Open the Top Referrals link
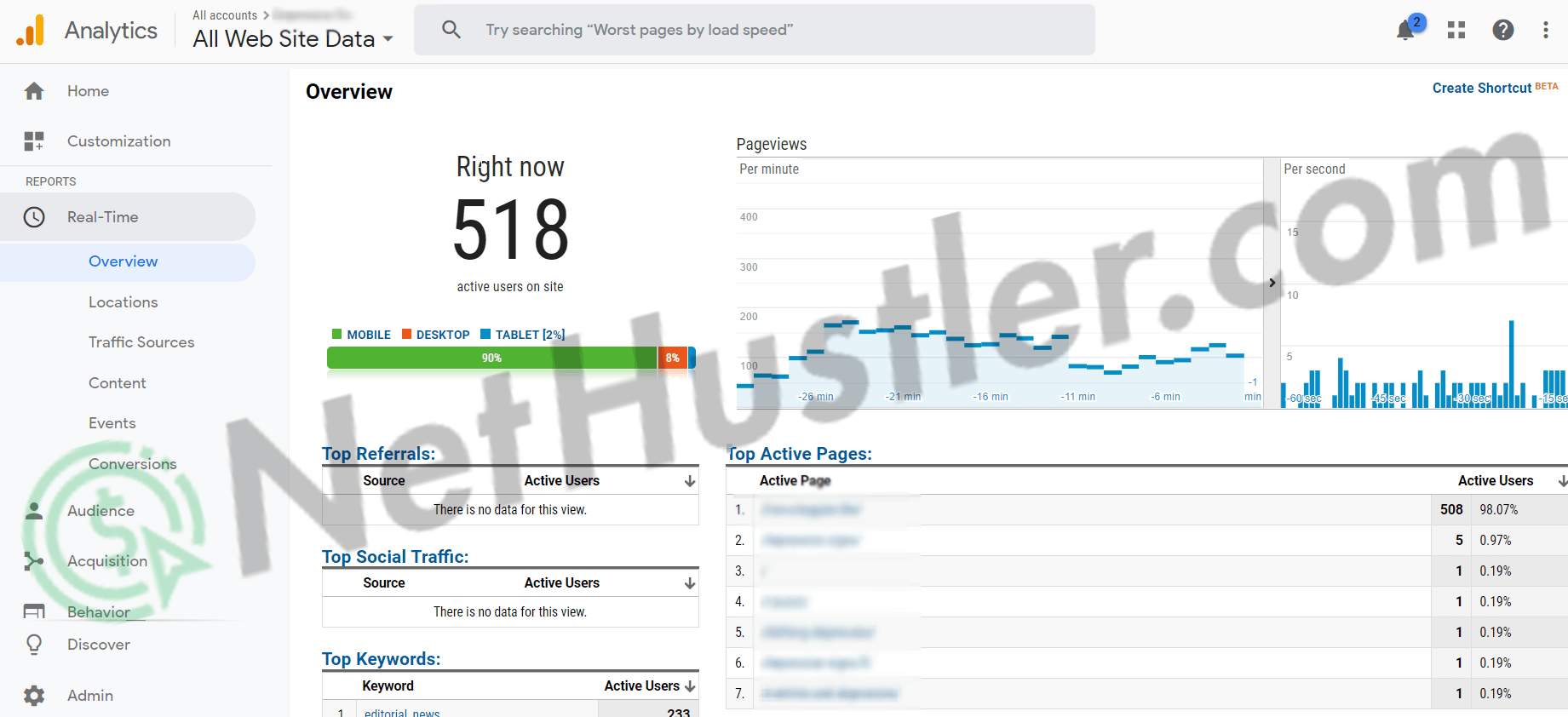The height and width of the screenshot is (717, 1568). pos(378,454)
